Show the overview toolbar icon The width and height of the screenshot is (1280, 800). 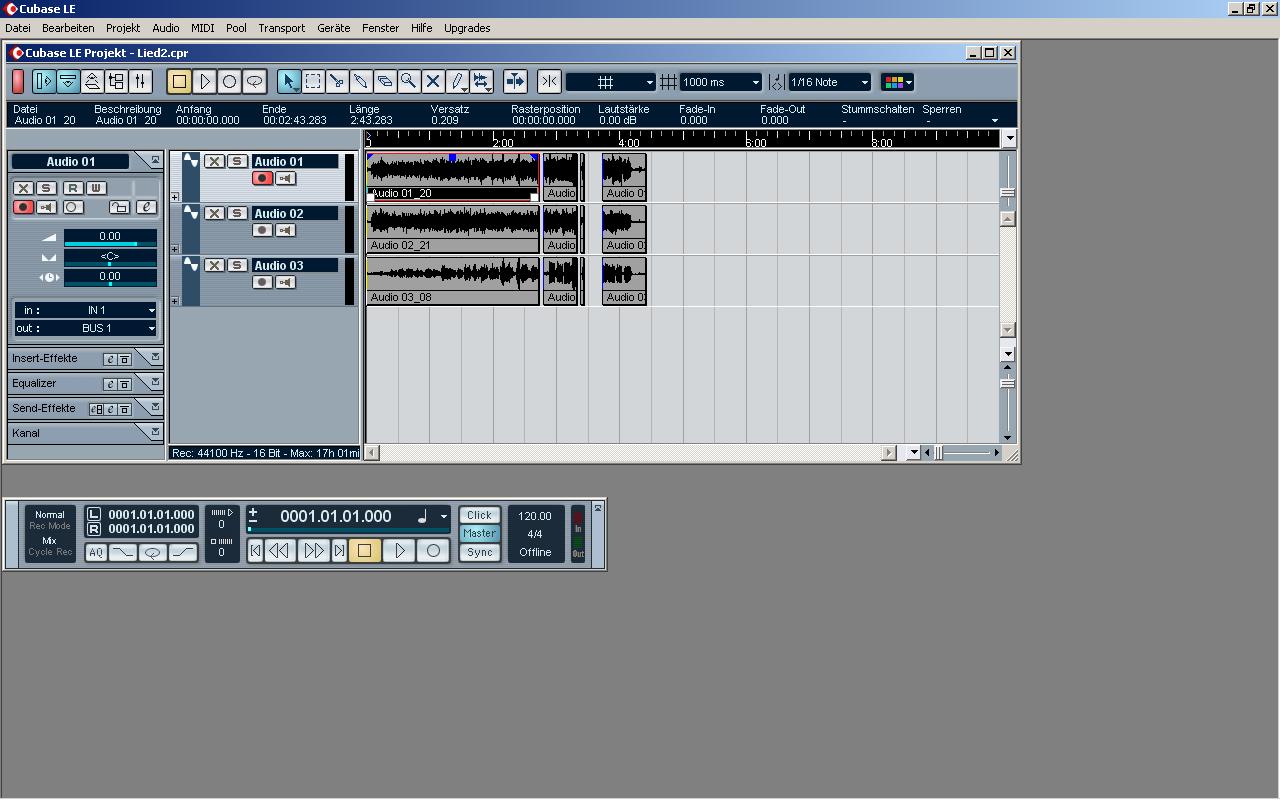[92, 82]
